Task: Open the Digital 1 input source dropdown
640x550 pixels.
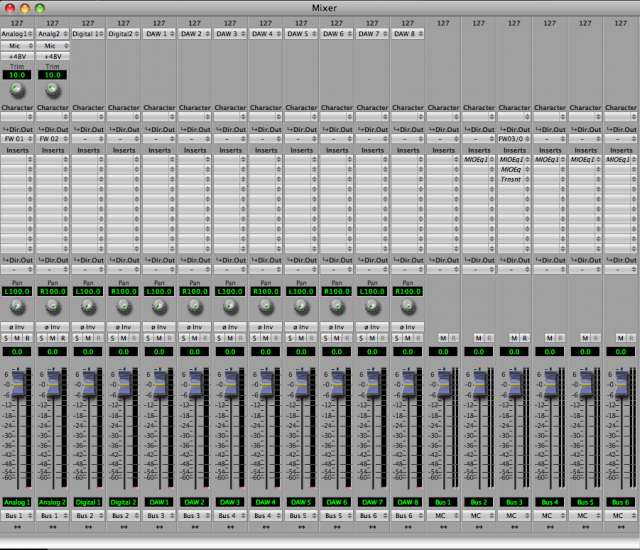Action: (x=88, y=34)
